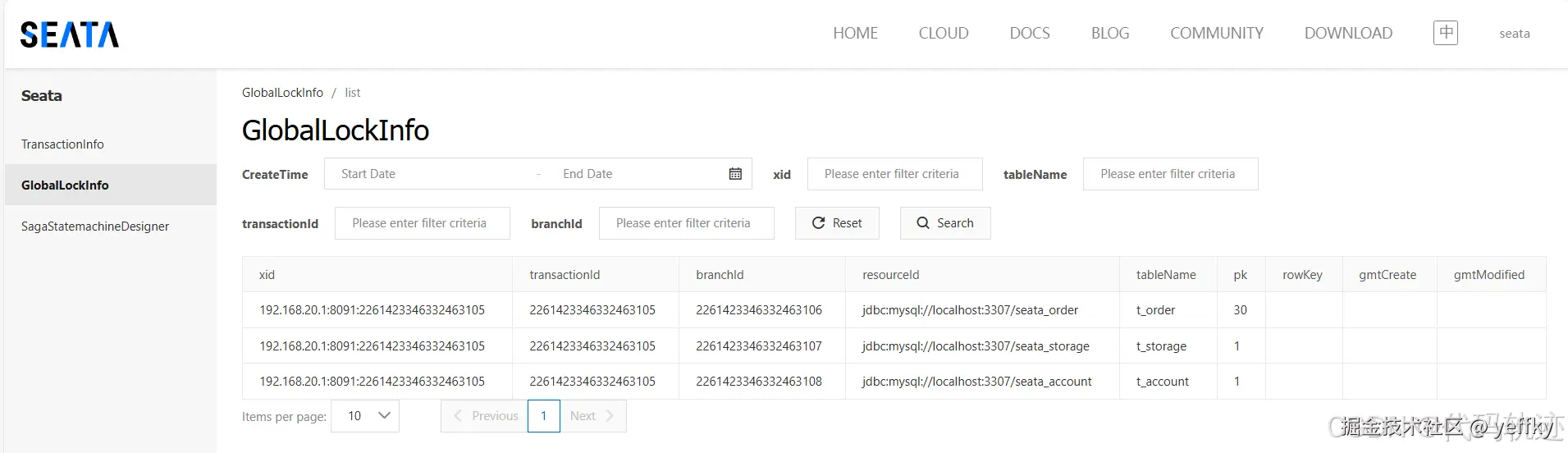
Task: Open the CreateTime calendar picker icon
Action: [735, 174]
